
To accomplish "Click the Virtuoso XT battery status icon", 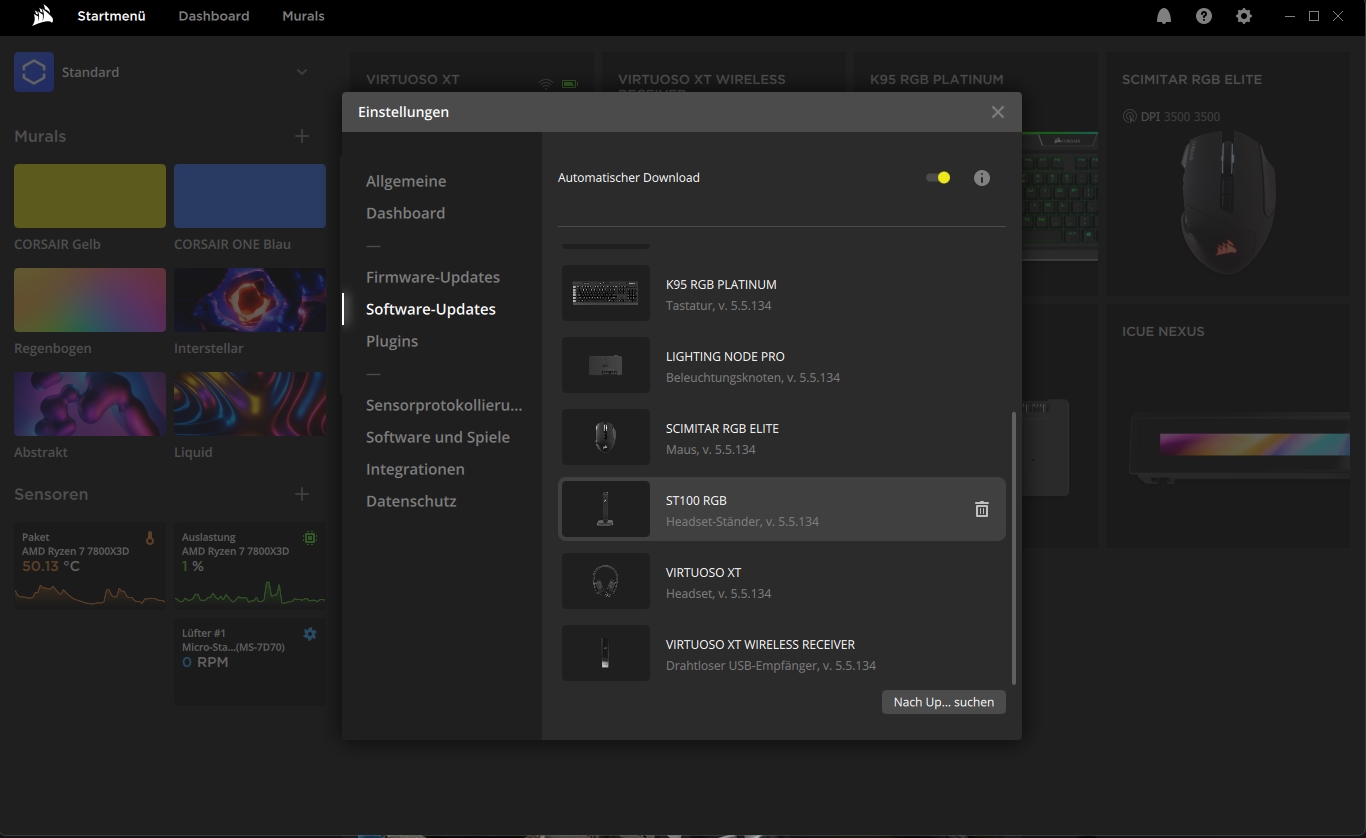I will point(570,84).
